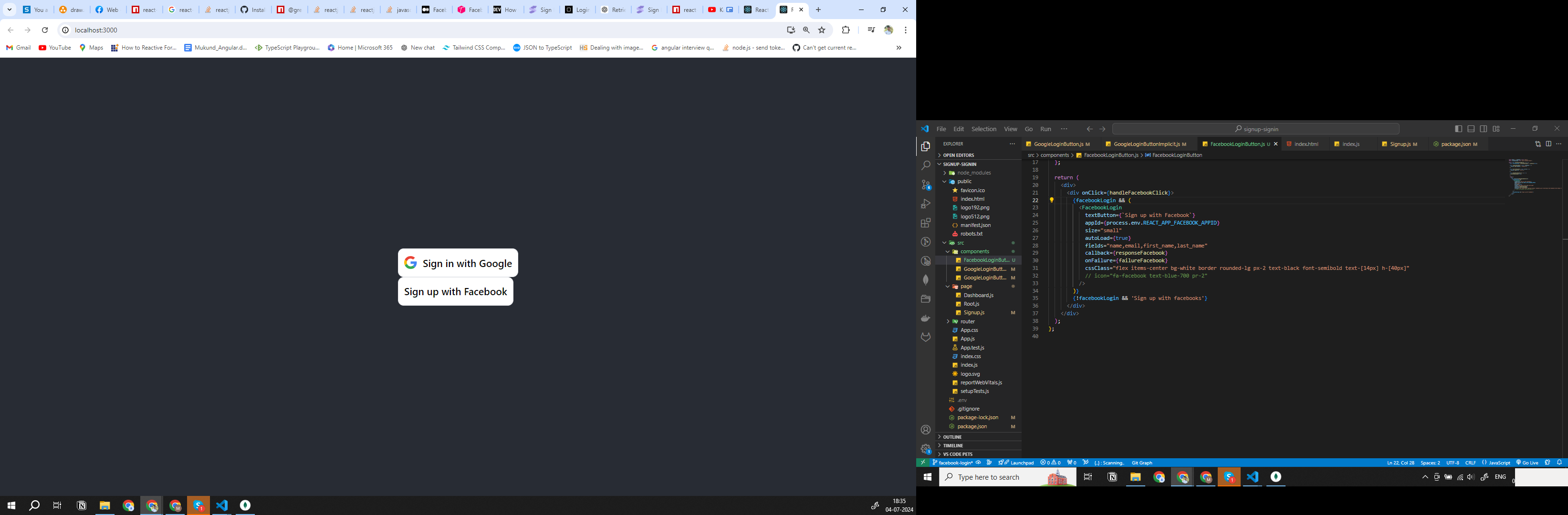1568x515 pixels.
Task: Expand the OPEN EDITORS section
Action: [978, 155]
